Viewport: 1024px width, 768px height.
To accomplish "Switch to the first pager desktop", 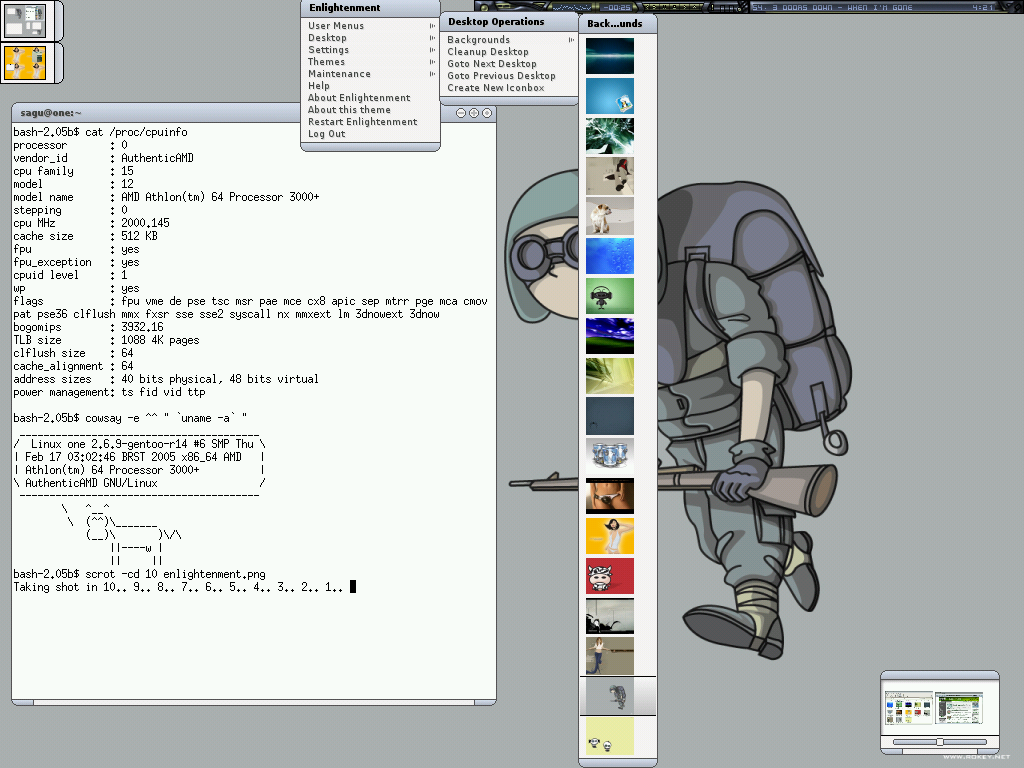I will click(x=25, y=20).
